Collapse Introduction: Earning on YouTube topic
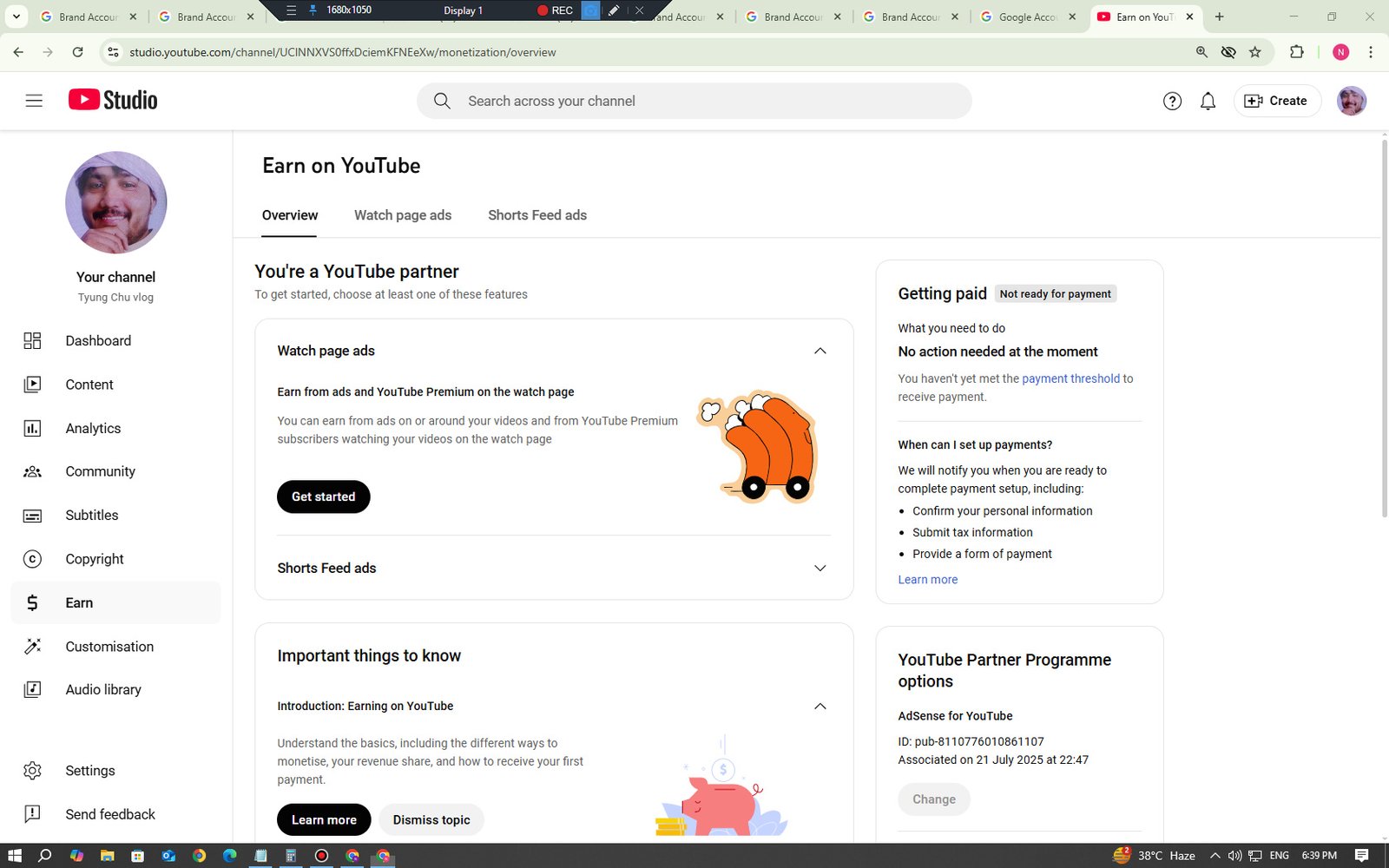The width and height of the screenshot is (1389, 868). [x=820, y=706]
